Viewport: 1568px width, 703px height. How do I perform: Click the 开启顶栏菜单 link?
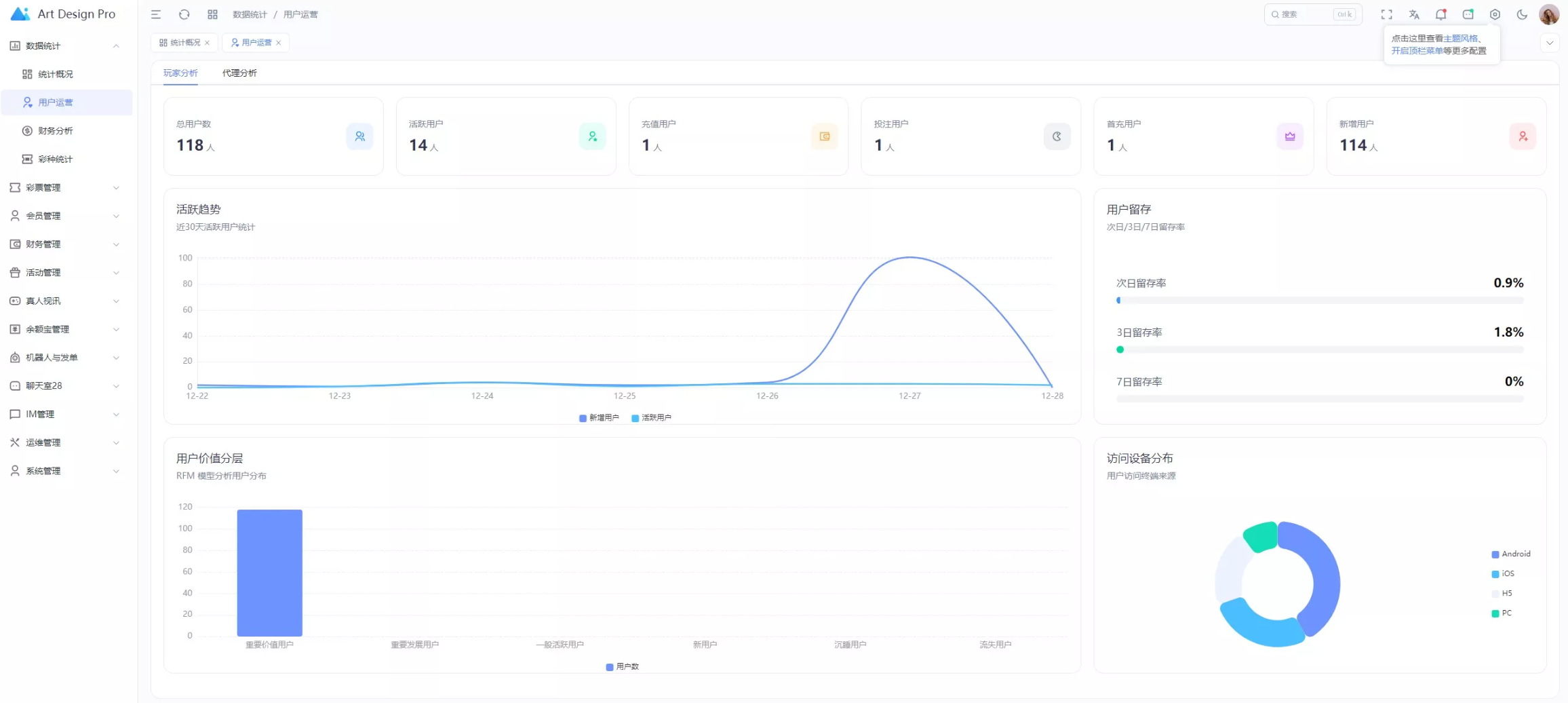(1417, 51)
